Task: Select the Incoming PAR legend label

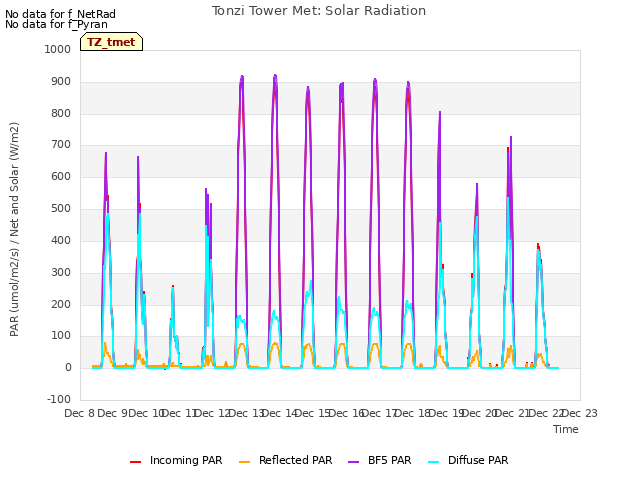Action: [x=186, y=460]
